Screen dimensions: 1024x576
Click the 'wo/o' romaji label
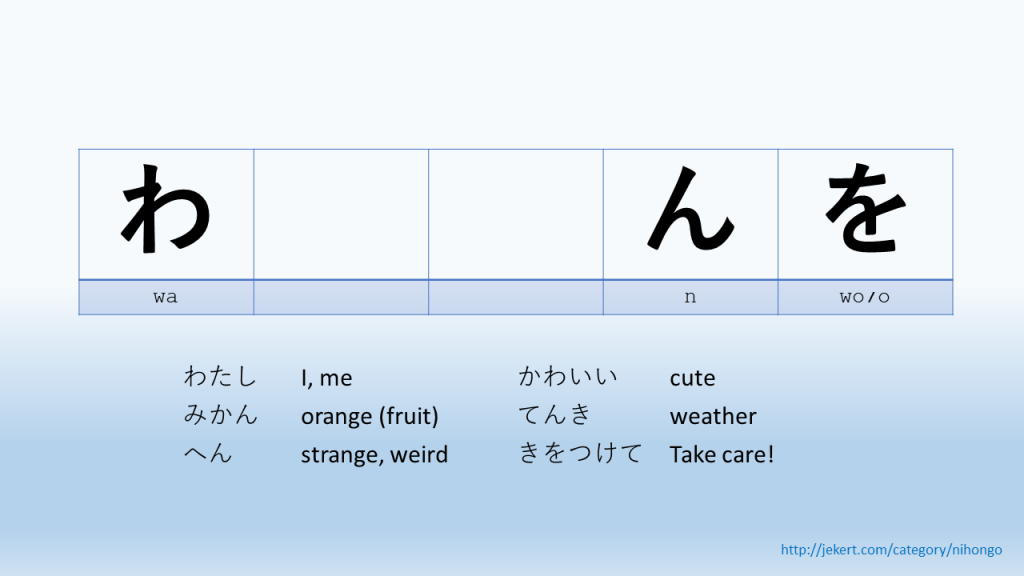865,297
